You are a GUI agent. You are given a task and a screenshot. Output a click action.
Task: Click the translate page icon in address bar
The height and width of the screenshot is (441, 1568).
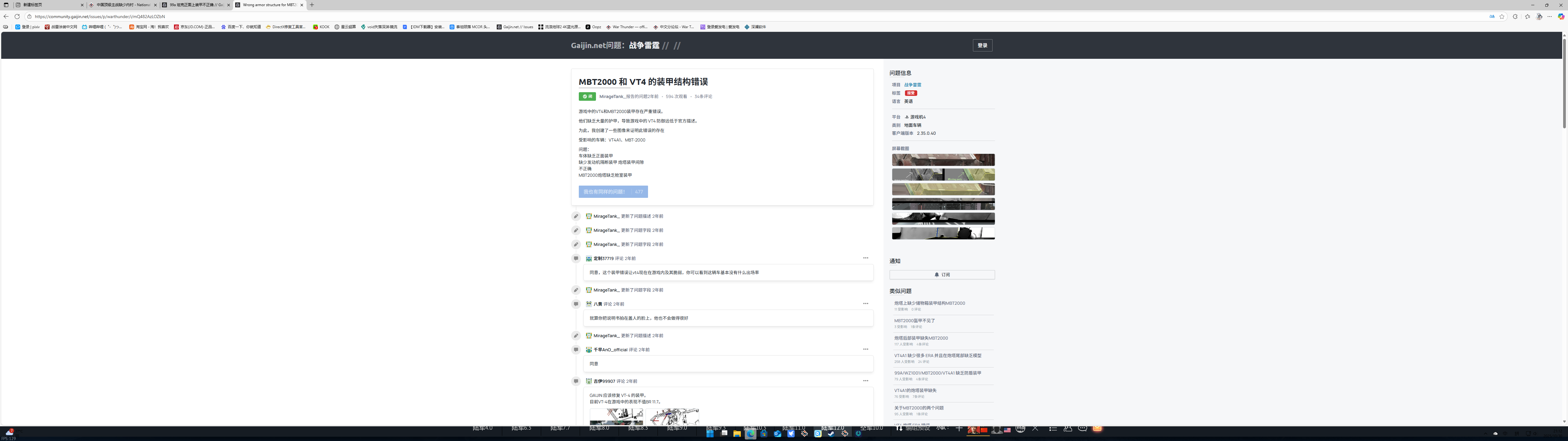click(1492, 17)
